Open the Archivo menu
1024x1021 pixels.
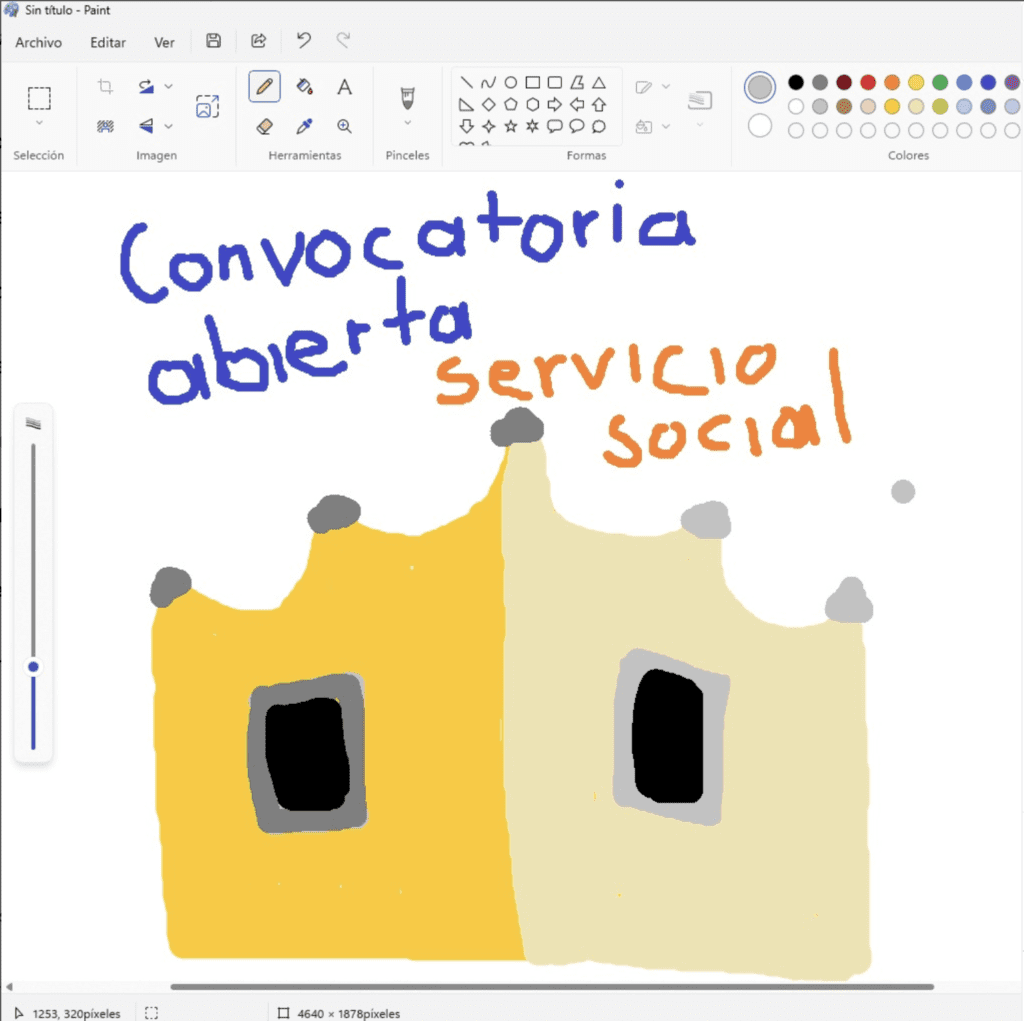39,42
